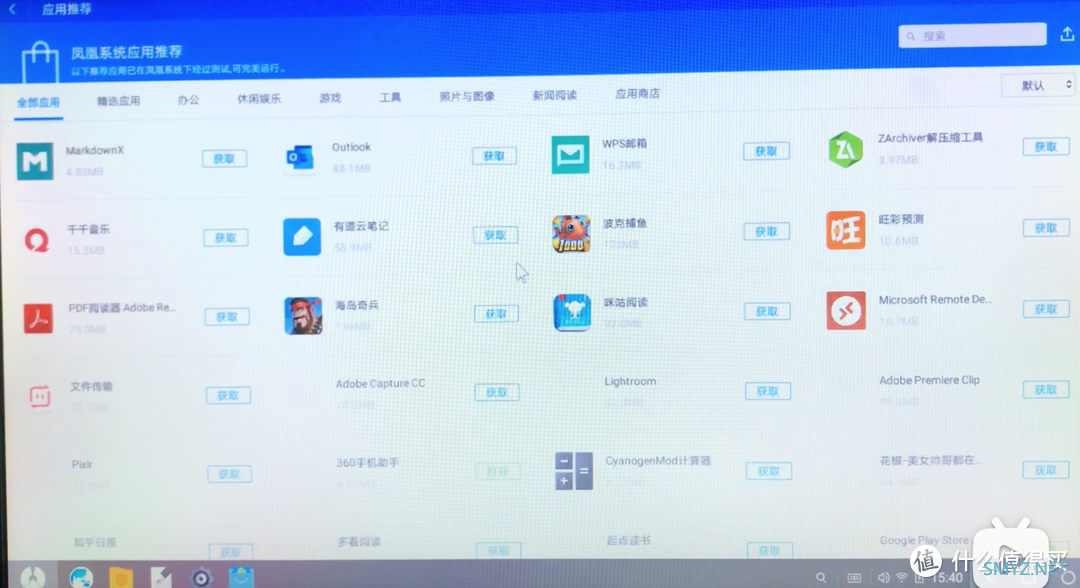Open the 应用商店 tab
Image resolution: width=1080 pixels, height=588 pixels.
point(637,93)
